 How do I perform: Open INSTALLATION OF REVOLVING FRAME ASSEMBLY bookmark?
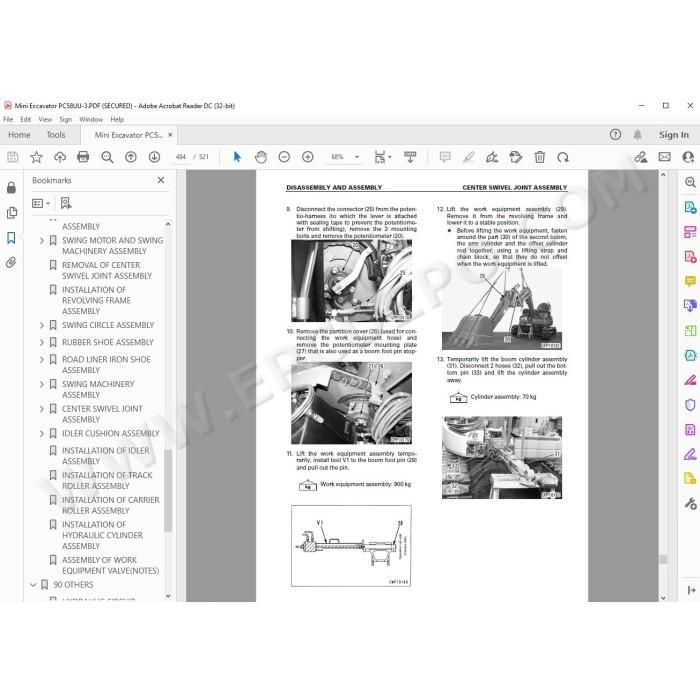(x=96, y=300)
